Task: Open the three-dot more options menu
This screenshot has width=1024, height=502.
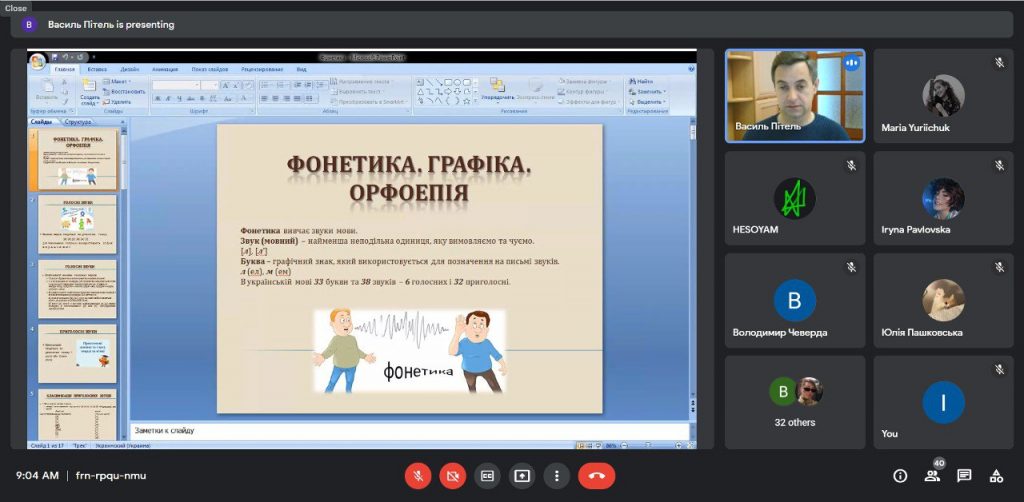Action: 556,476
